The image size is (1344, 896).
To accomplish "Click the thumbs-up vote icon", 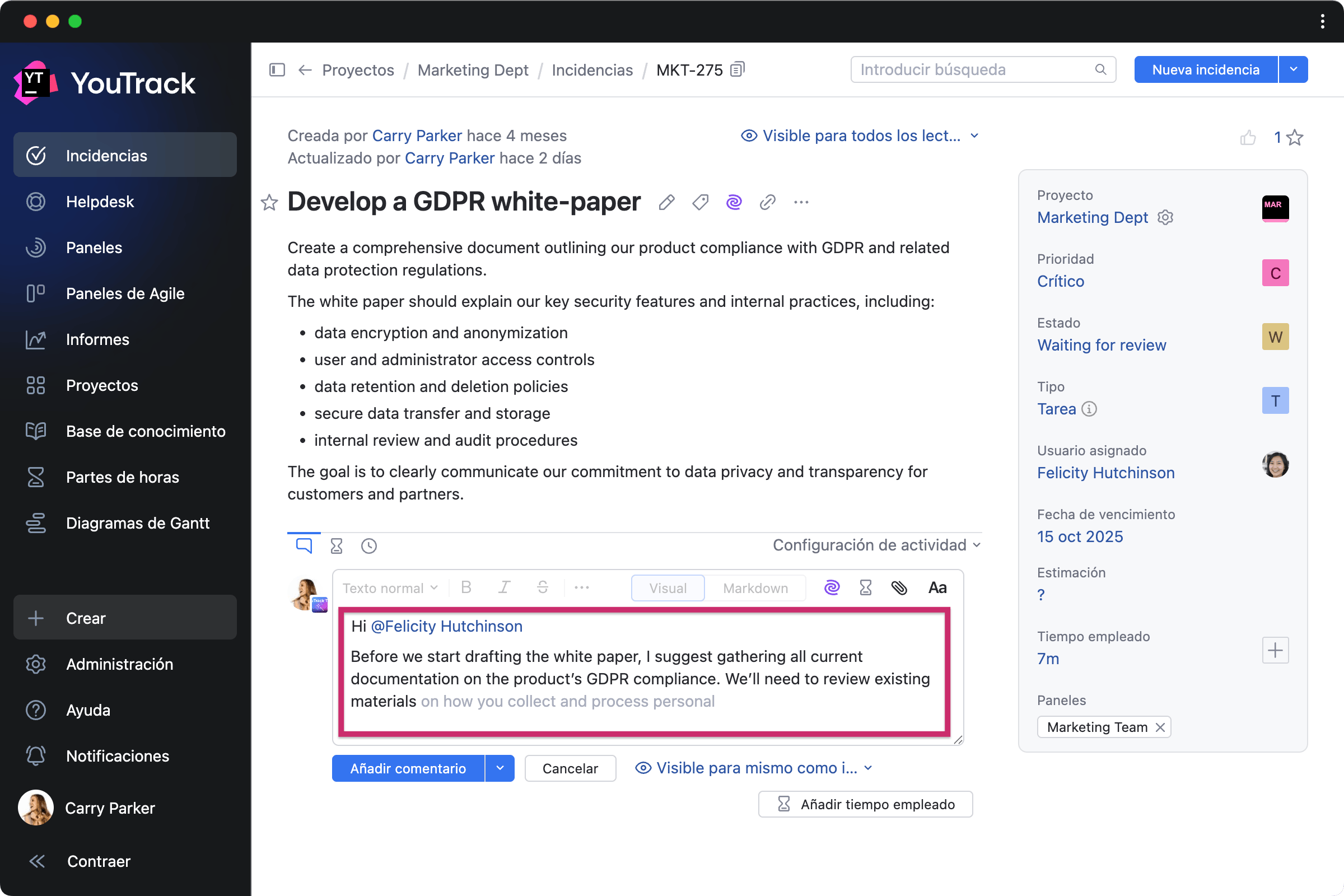I will 1248,138.
